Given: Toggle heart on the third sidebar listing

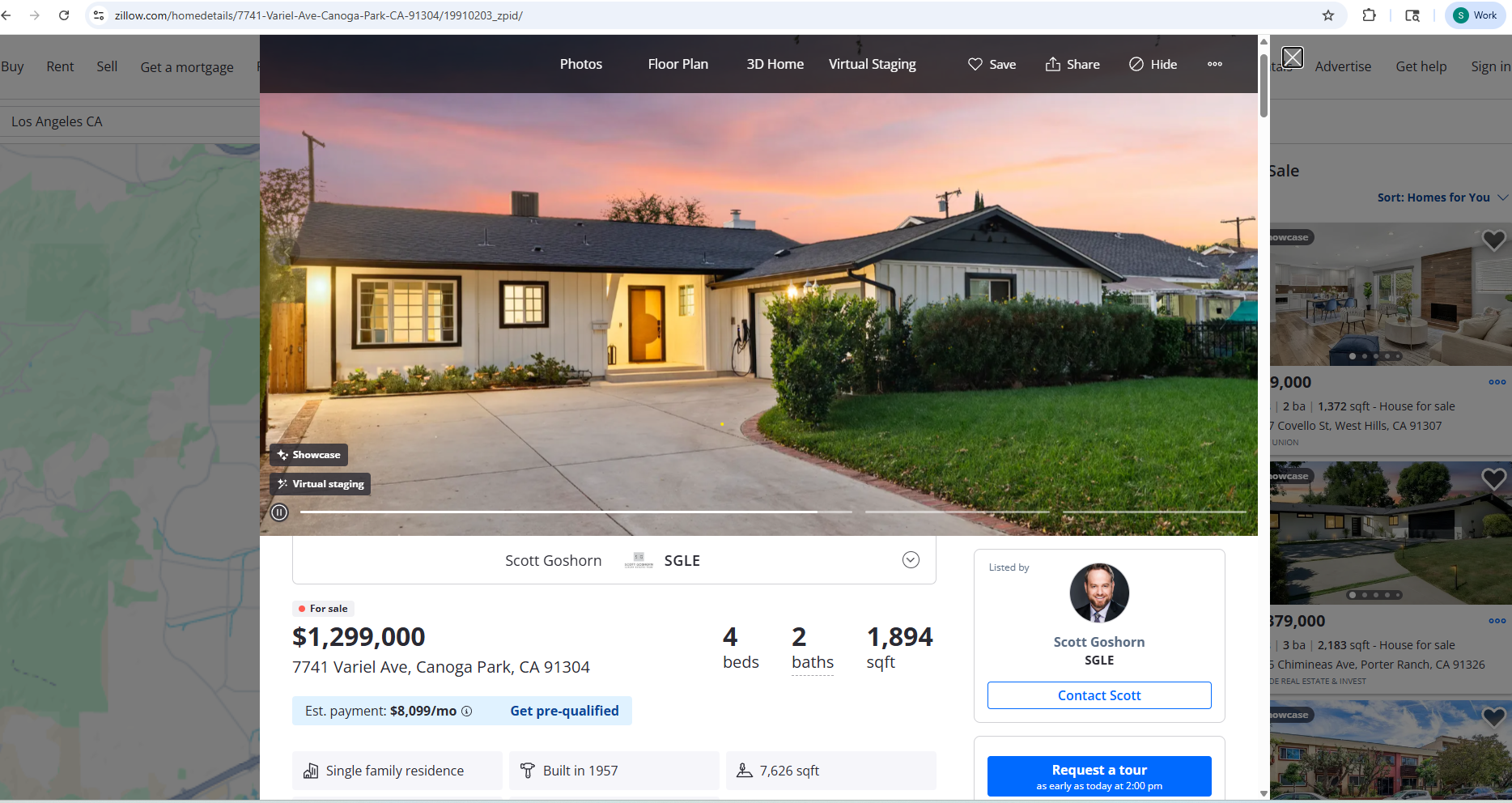Looking at the screenshot, I should tap(1493, 717).
